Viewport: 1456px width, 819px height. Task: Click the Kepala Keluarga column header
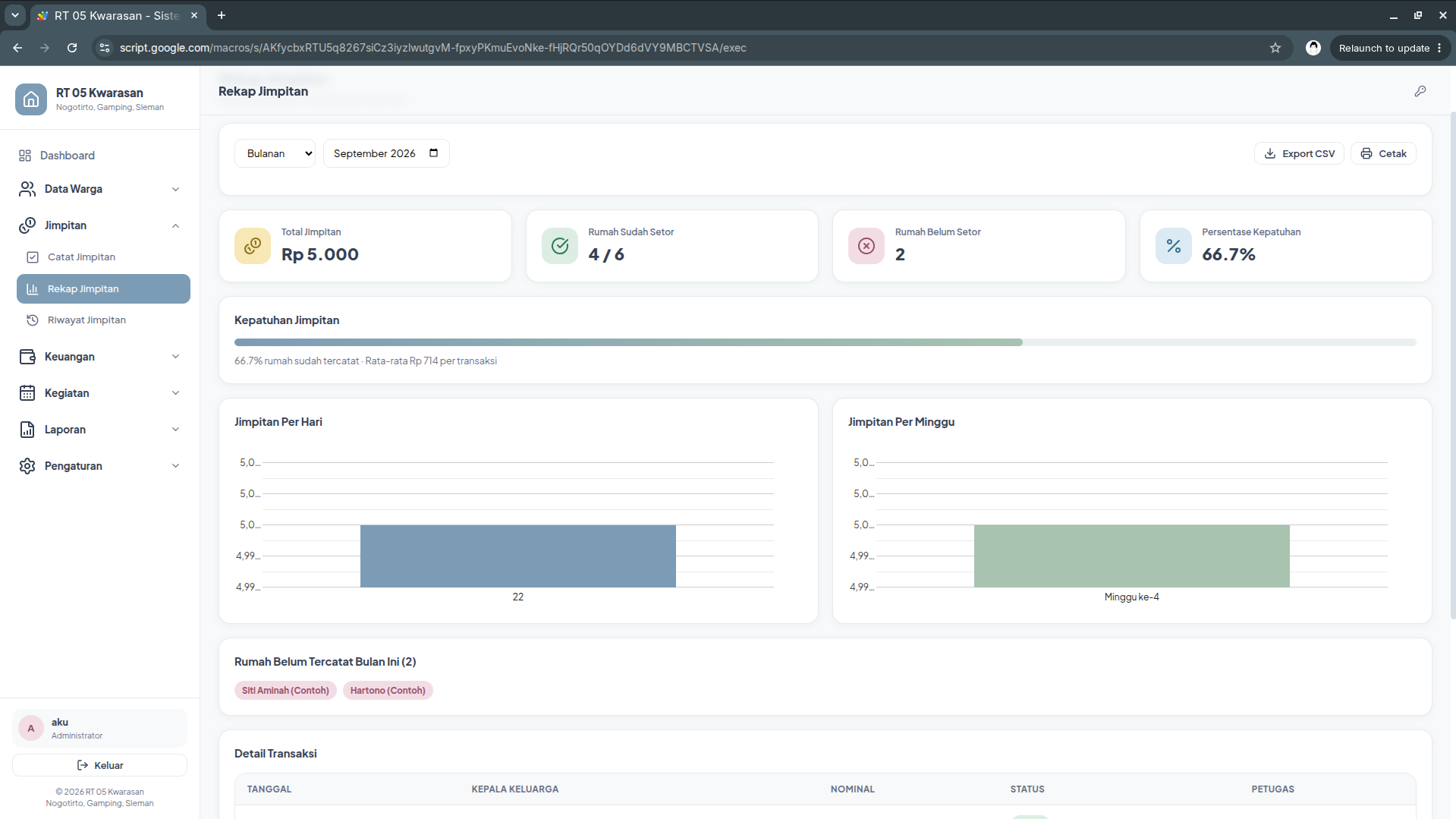515,789
